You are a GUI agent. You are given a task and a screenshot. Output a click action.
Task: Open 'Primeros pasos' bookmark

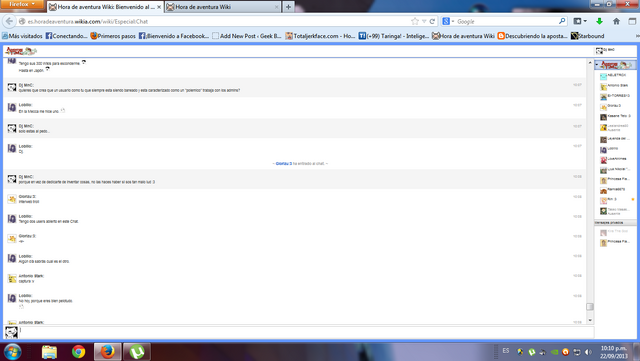[x=113, y=36]
